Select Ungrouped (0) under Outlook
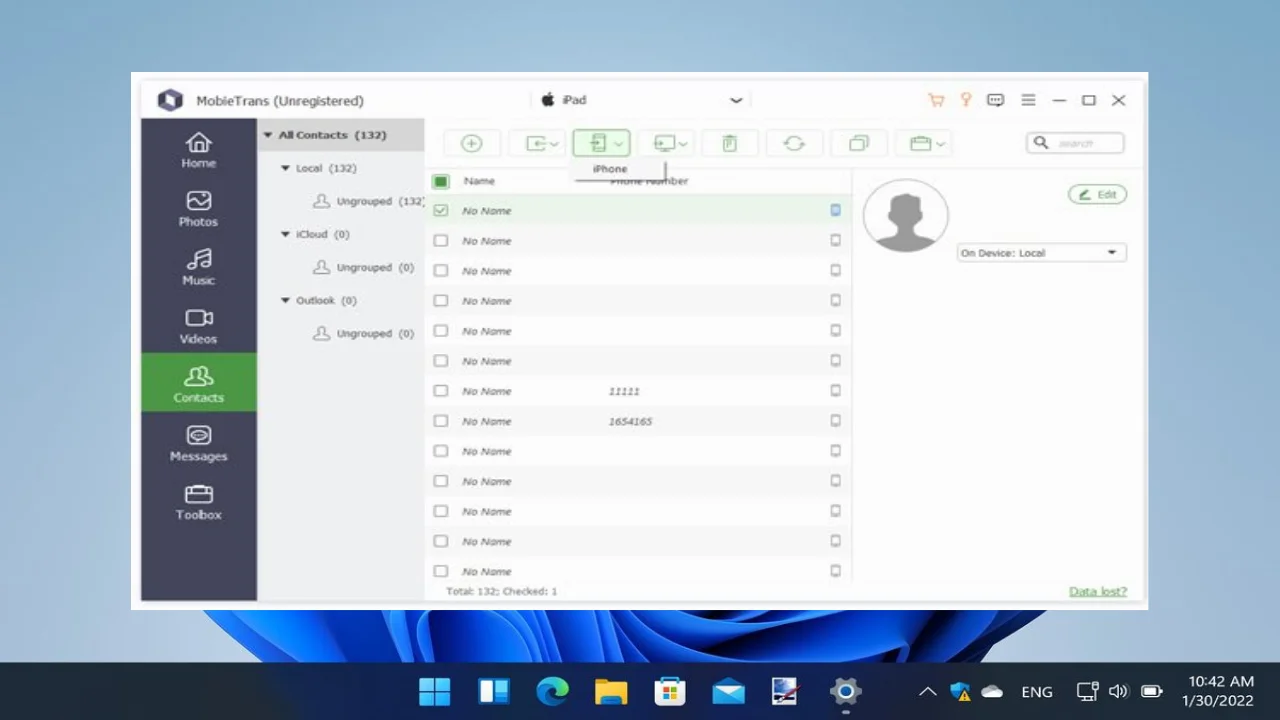The height and width of the screenshot is (720, 1280). pyautogui.click(x=364, y=333)
